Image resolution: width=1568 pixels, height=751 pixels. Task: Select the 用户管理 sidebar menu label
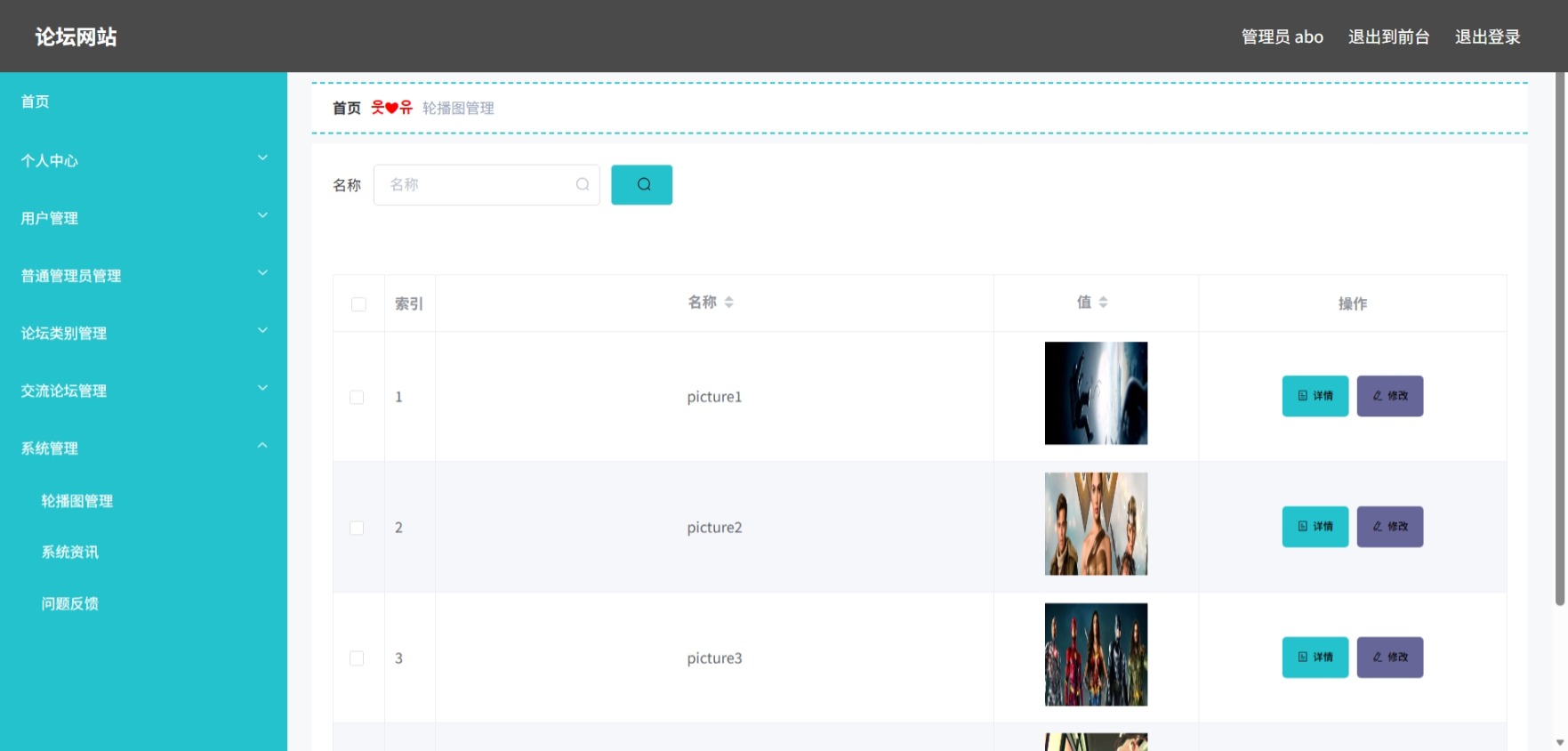[x=50, y=219]
